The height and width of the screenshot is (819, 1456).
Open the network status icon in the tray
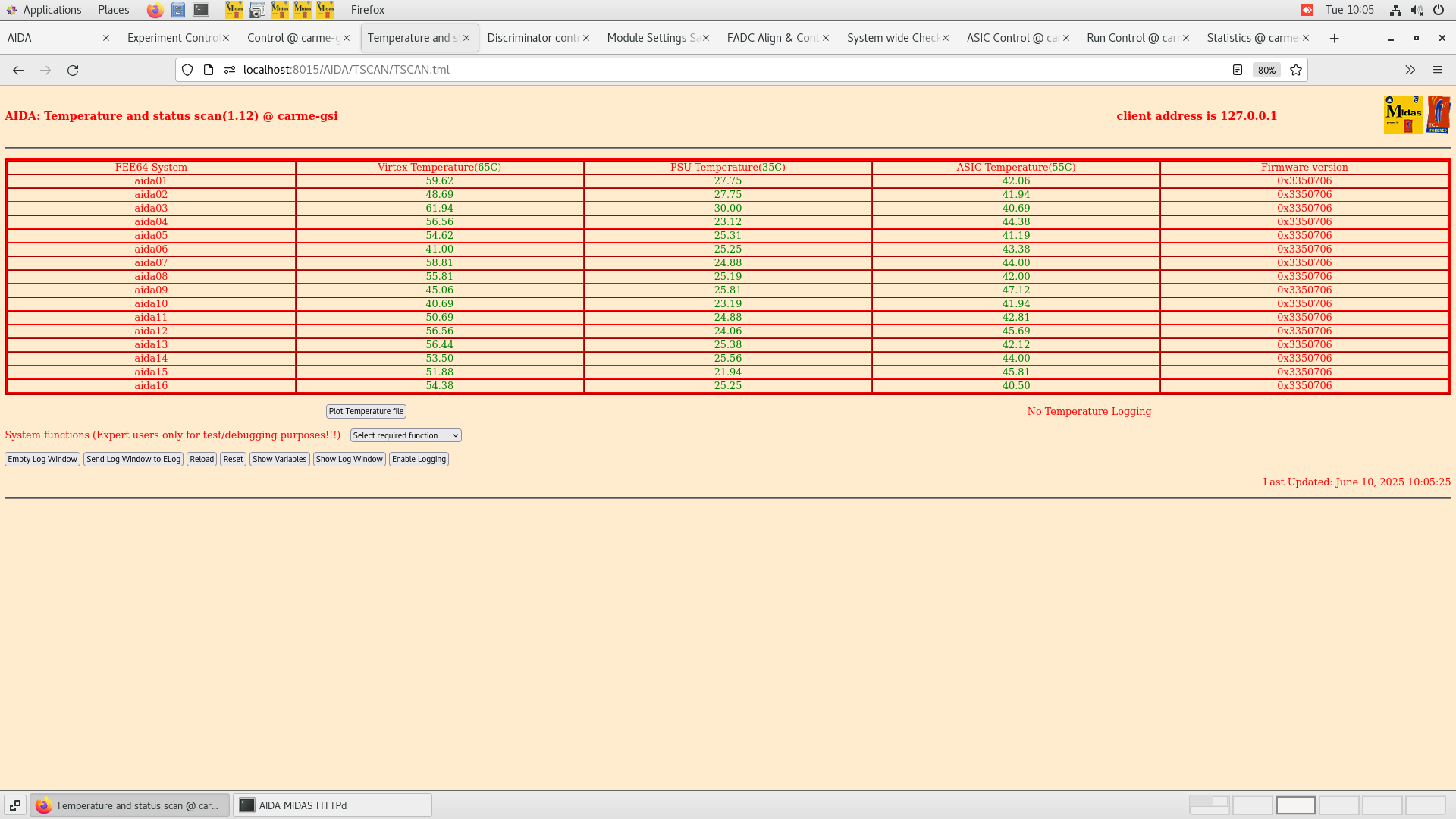[1395, 10]
